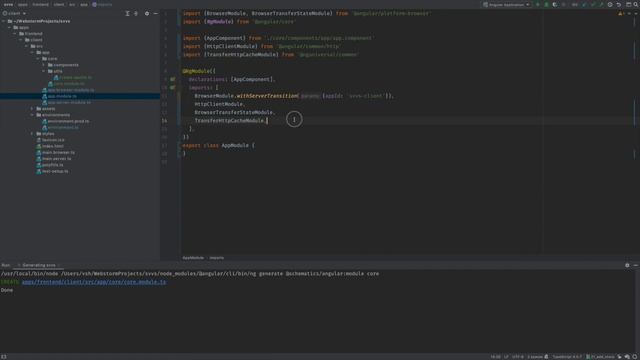640x360 pixels.
Task: Click the UTF-8 encoding status item
Action: (518, 357)
